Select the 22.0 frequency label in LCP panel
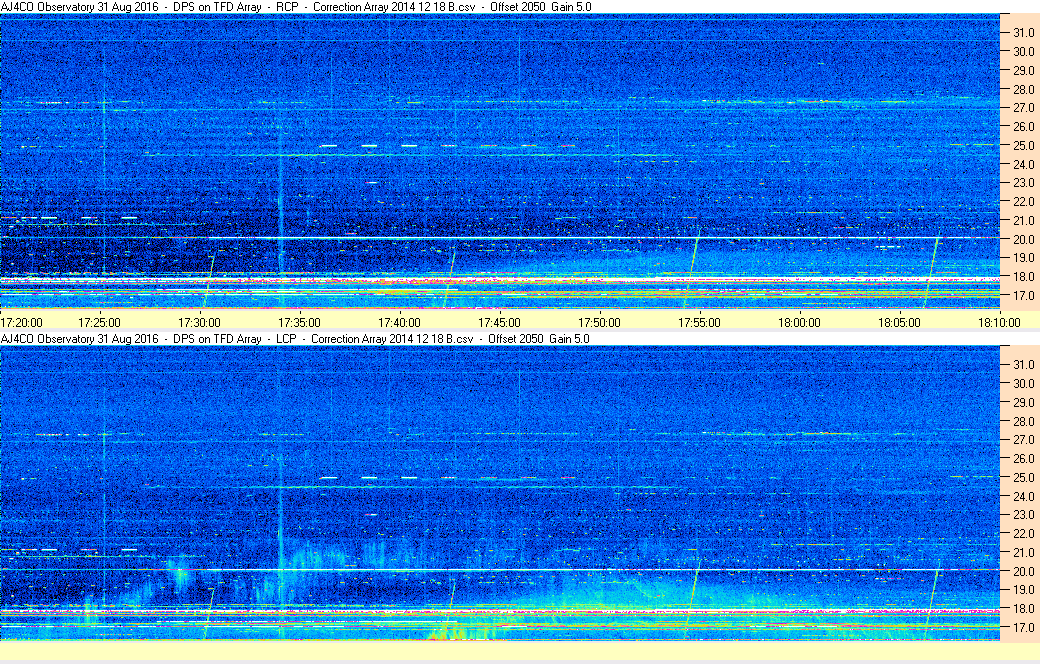The width and height of the screenshot is (1040, 664). point(1023,533)
